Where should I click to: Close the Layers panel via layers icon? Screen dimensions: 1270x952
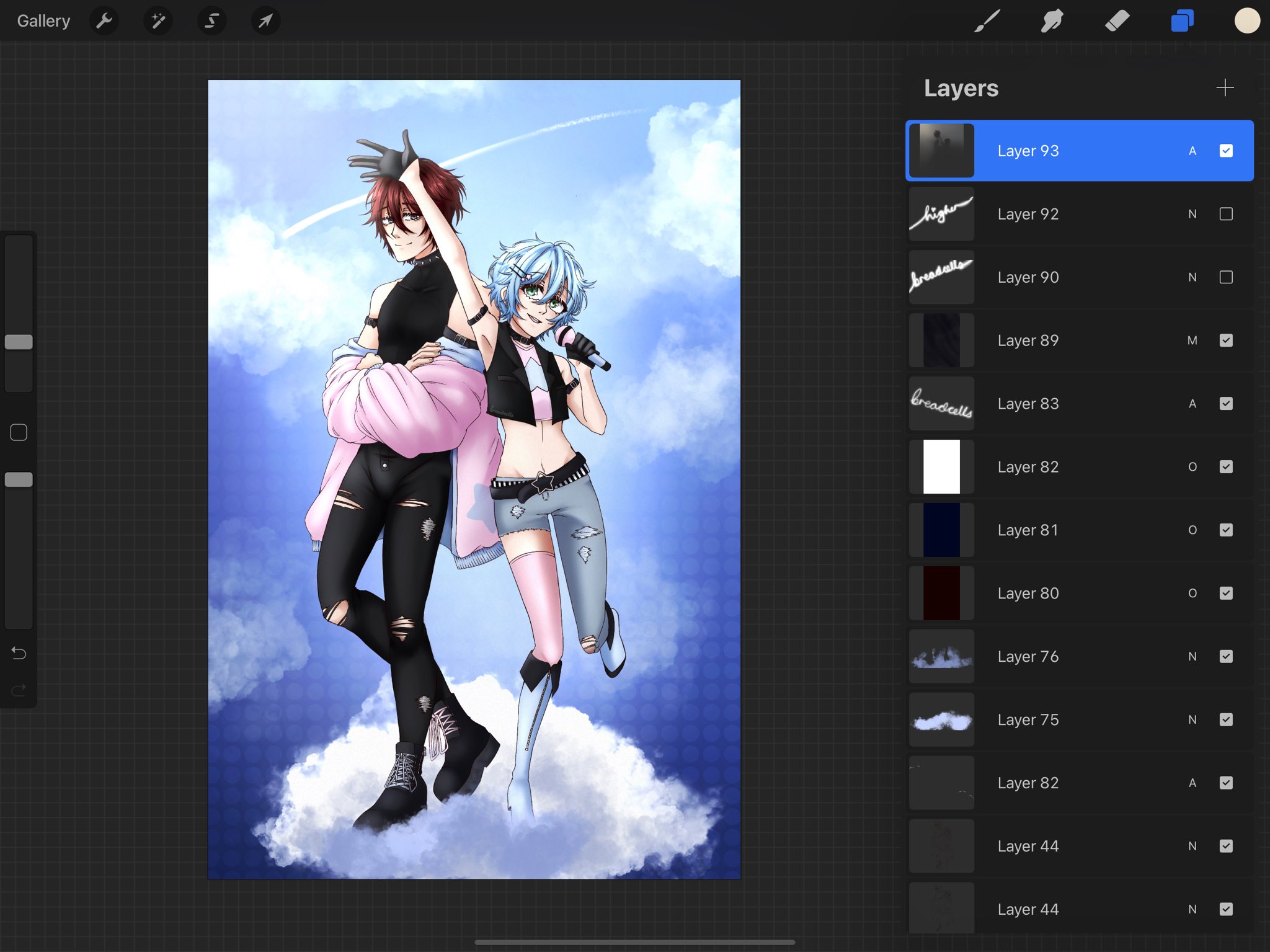(x=1182, y=21)
